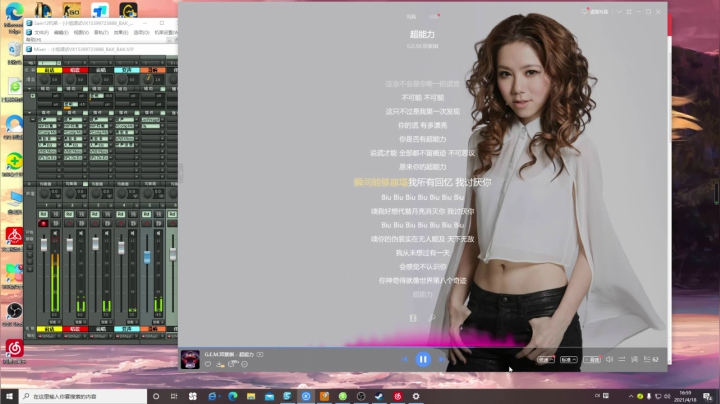Open Task View from the taskbar

[174, 396]
